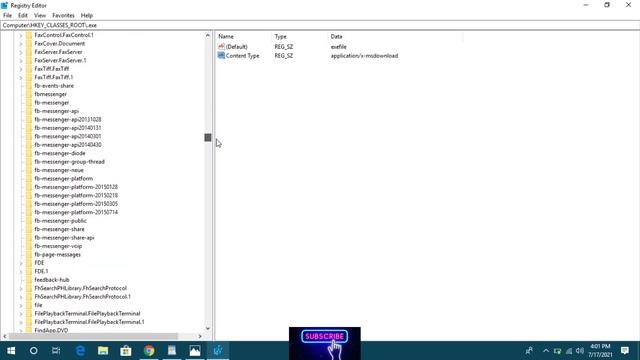Select the fb-messenger-platform-20150714 key
This screenshot has height=360, width=640.
[x=76, y=212]
